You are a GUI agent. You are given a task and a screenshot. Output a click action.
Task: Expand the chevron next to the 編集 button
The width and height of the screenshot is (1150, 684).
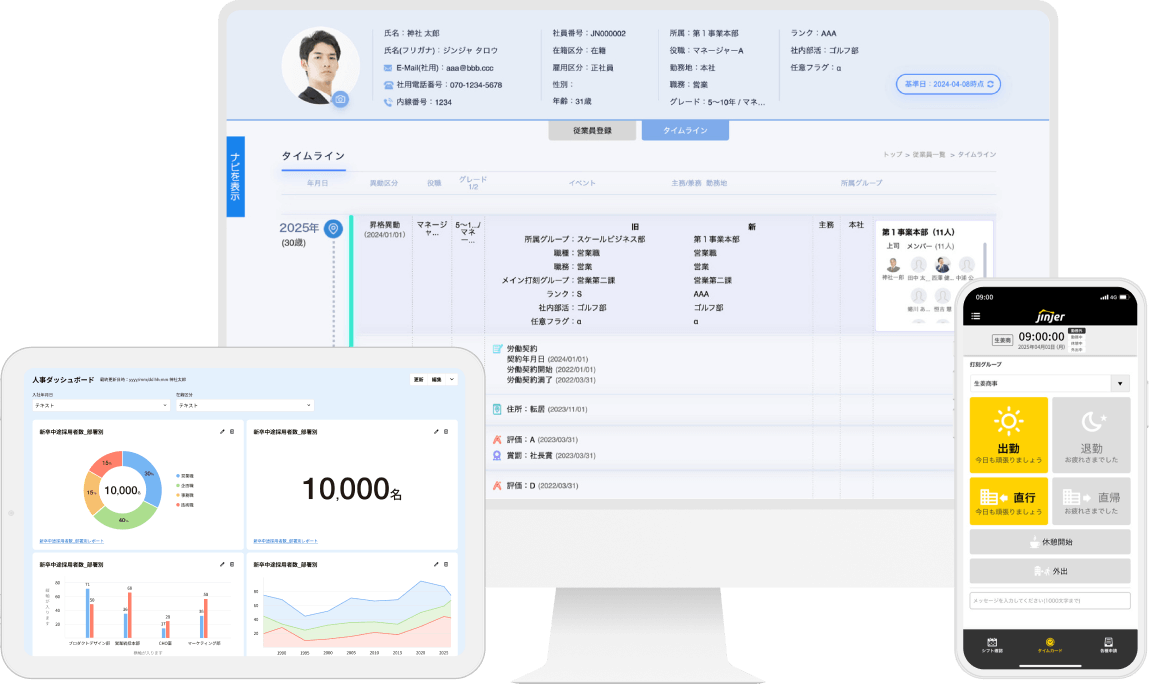[x=452, y=380]
